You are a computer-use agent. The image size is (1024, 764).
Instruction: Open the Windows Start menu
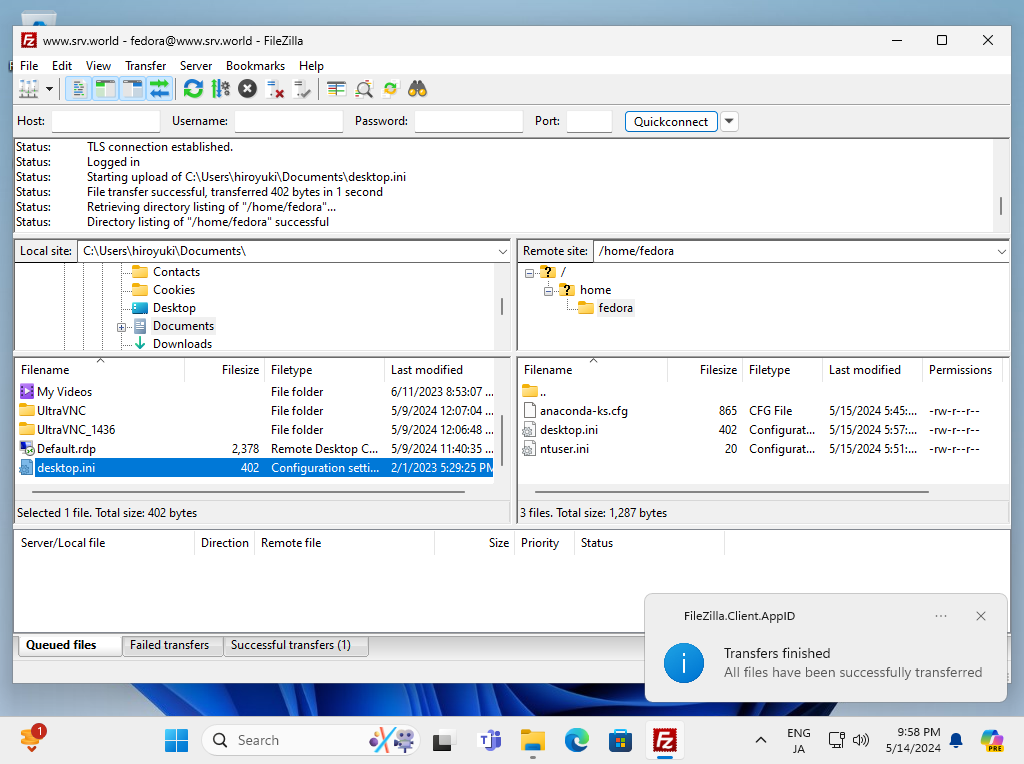pos(176,740)
